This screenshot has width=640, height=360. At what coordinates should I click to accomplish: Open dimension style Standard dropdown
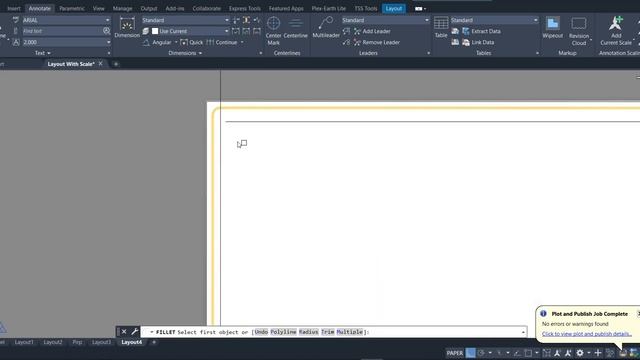[x=227, y=20]
